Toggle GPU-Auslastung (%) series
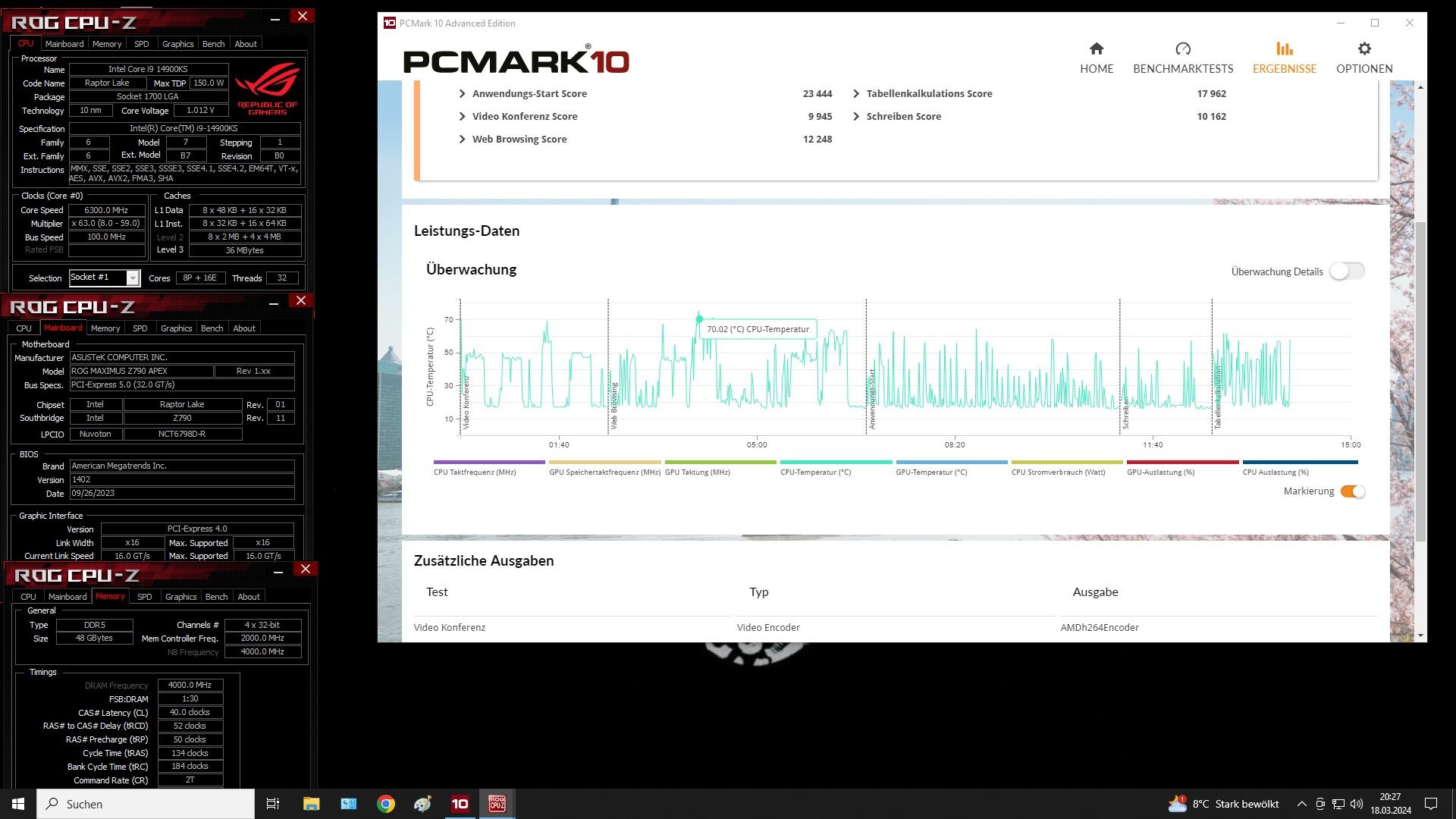Screen dimensions: 1456x819 coord(1182,468)
